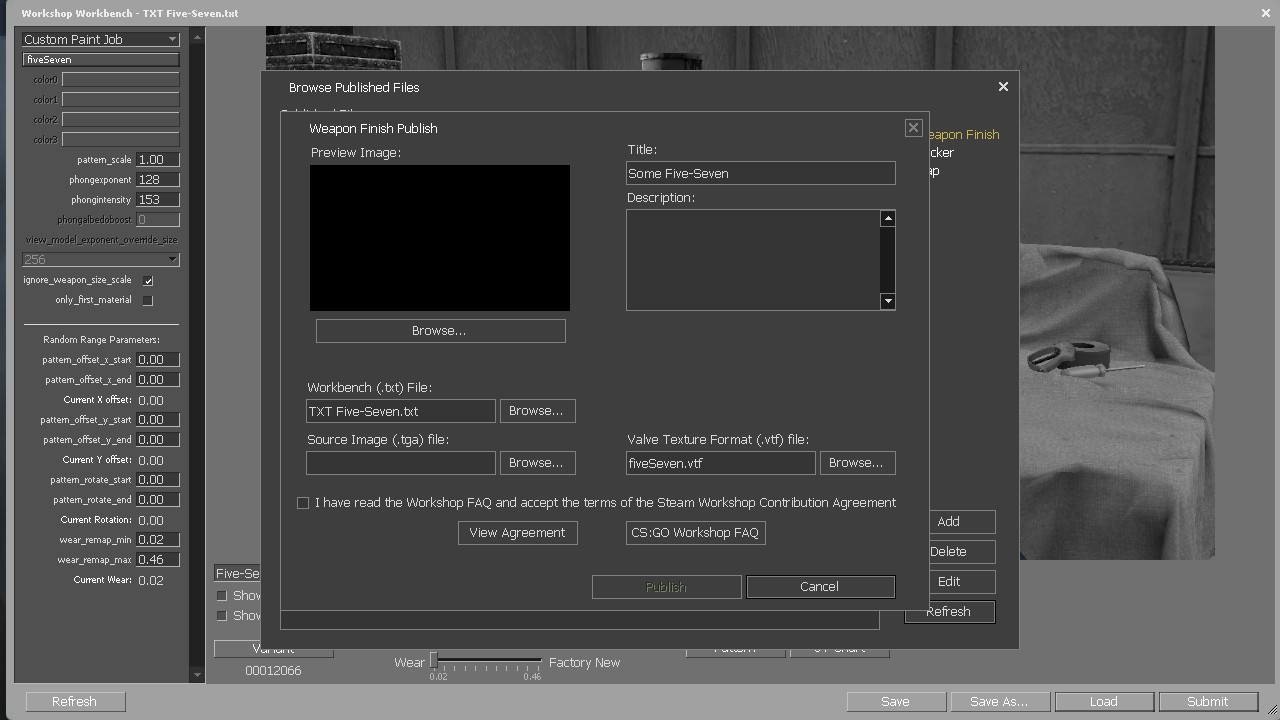
Task: Click the pattern_offset_x_end field
Action: (x=158, y=379)
